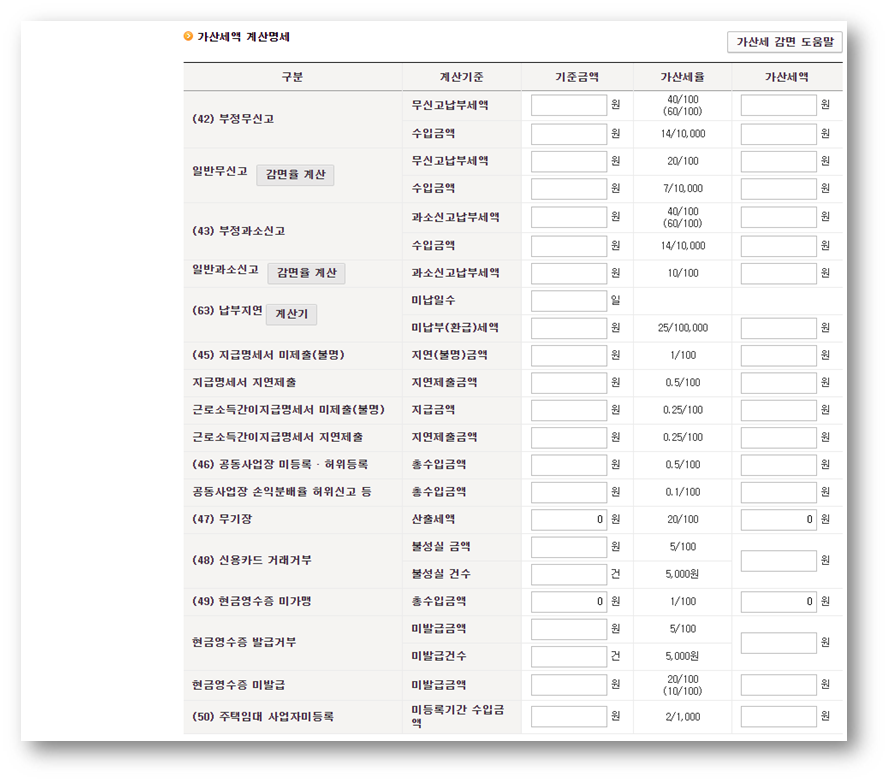Focus 가산세액 field for 주택임대 사업자미등록
Image resolution: width=889 pixels, height=783 pixels.
click(778, 717)
